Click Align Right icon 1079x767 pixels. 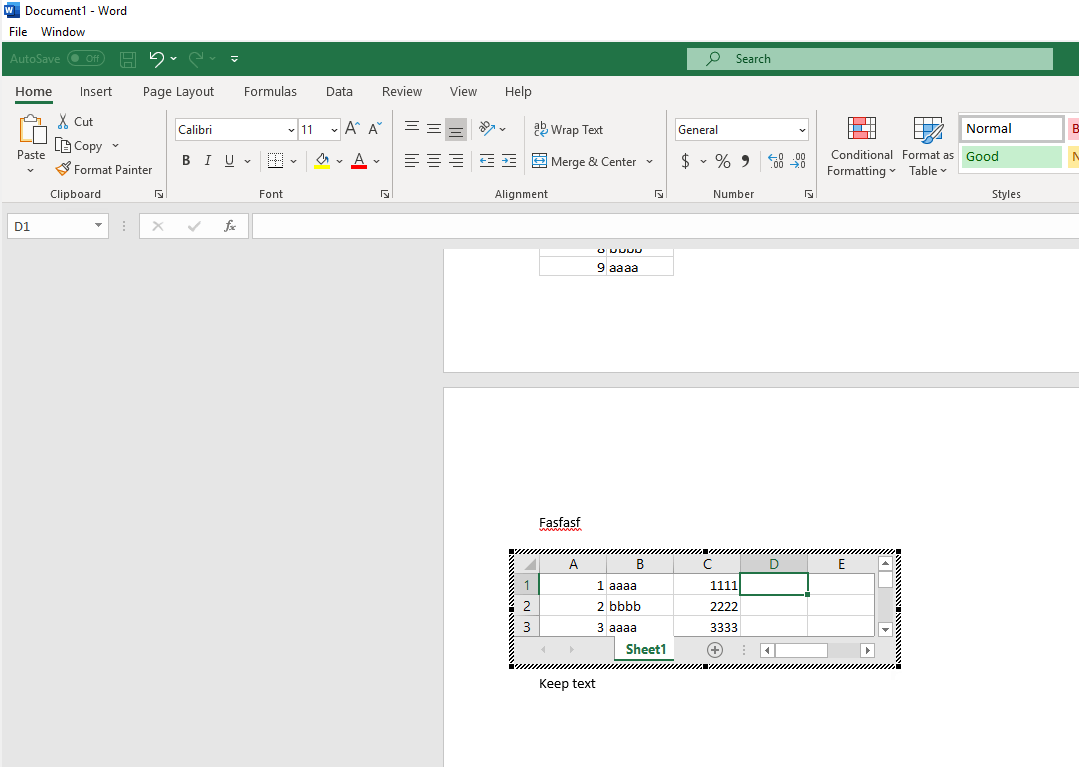pyautogui.click(x=456, y=161)
